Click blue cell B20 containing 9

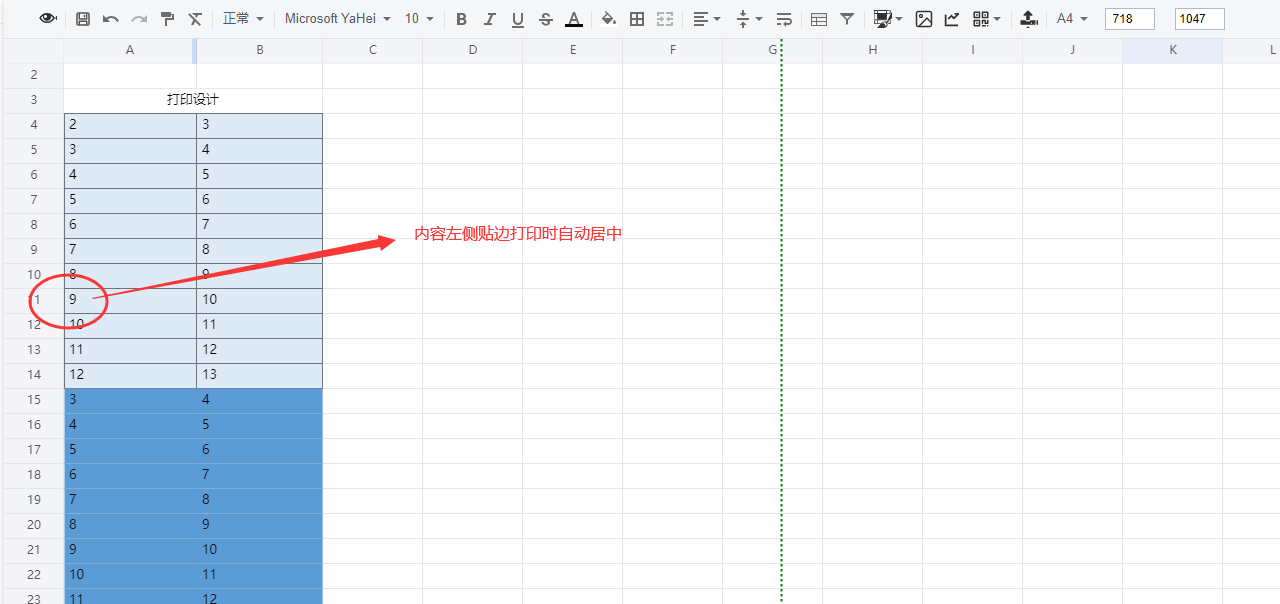click(260, 525)
